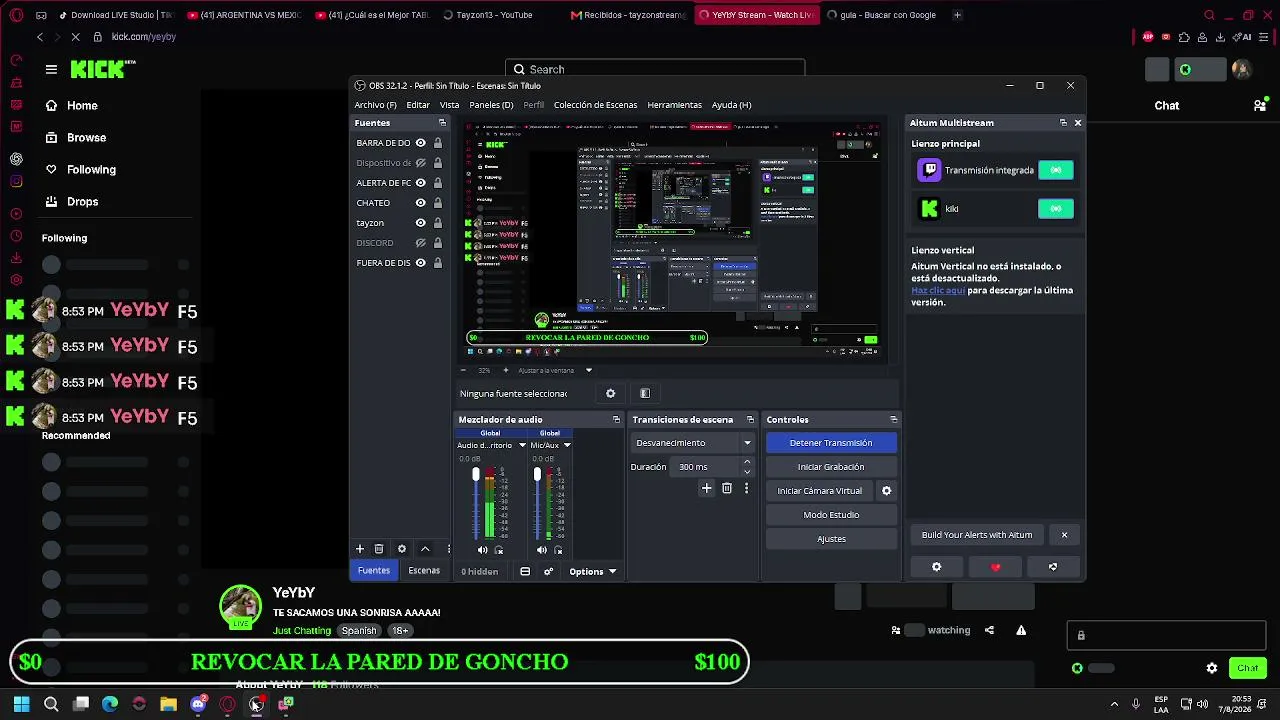This screenshot has height=720, width=1280.
Task: Open source properties gear in Fuentes toolbar
Action: (x=402, y=549)
